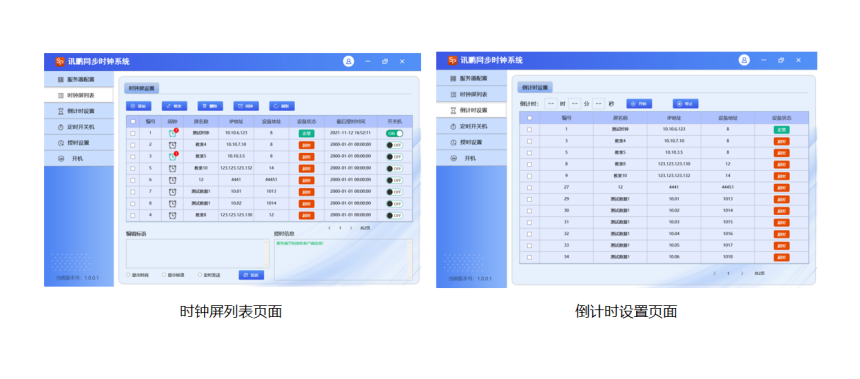
Task: Tick the checkbox for row 6 in left window table
Action: tap(133, 180)
